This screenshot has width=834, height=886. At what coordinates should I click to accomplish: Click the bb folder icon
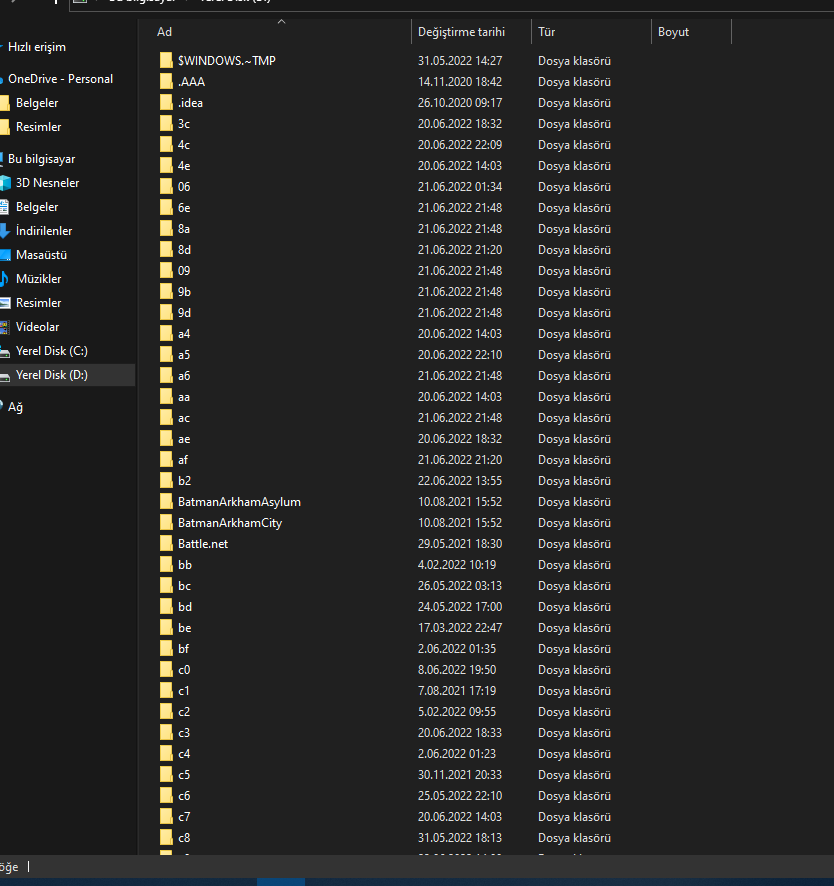pyautogui.click(x=166, y=564)
